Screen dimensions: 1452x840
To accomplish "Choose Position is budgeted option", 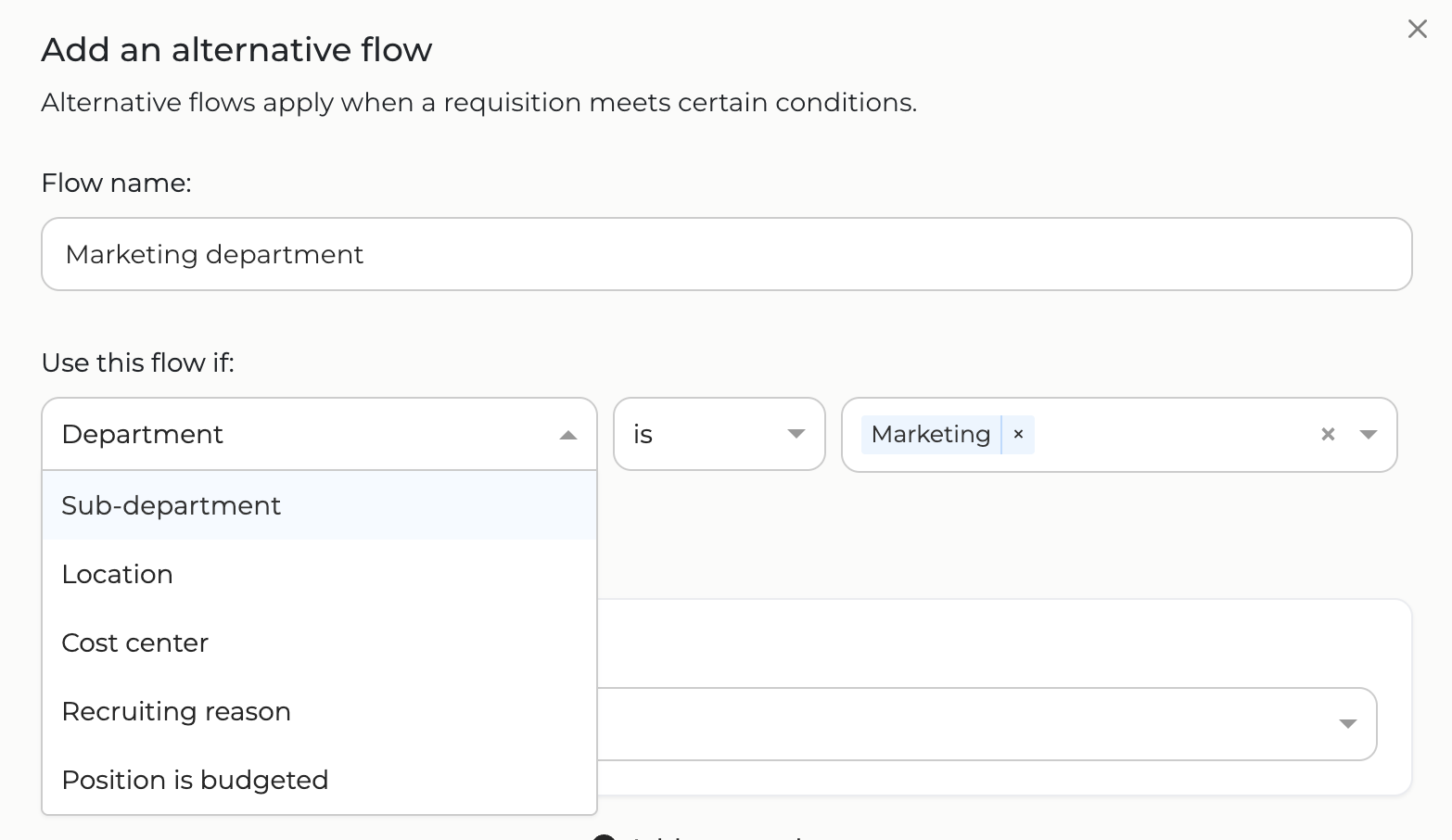I will [319, 780].
